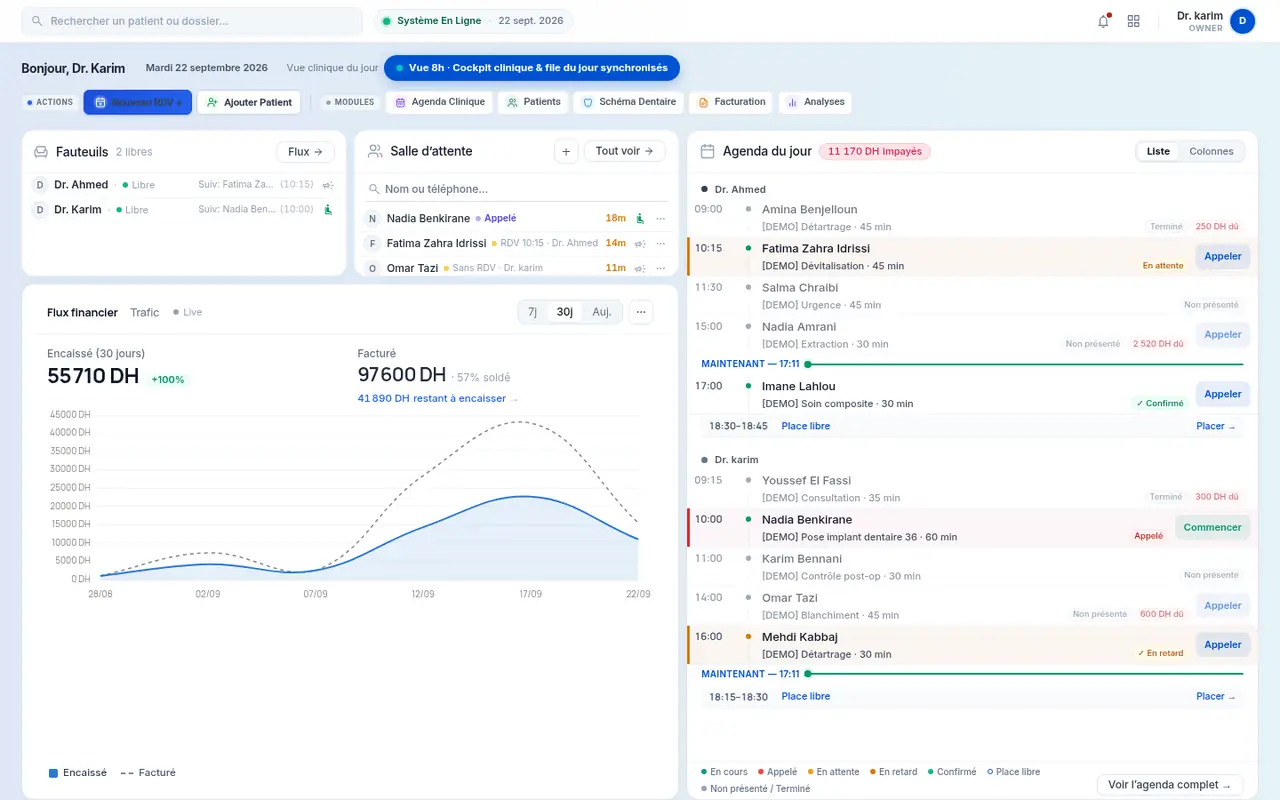This screenshot has width=1280, height=800.
Task: Click Ajouter Patient button
Action: 249,102
